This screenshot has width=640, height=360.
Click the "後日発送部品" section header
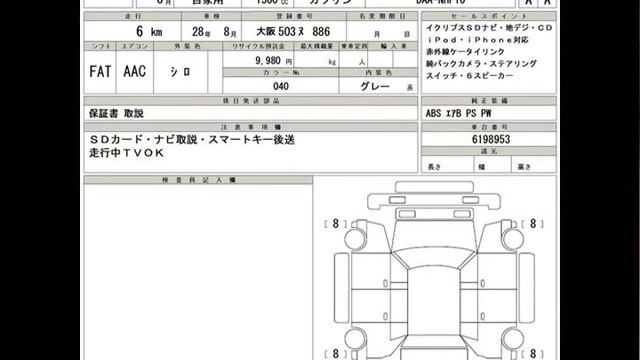[x=251, y=100]
